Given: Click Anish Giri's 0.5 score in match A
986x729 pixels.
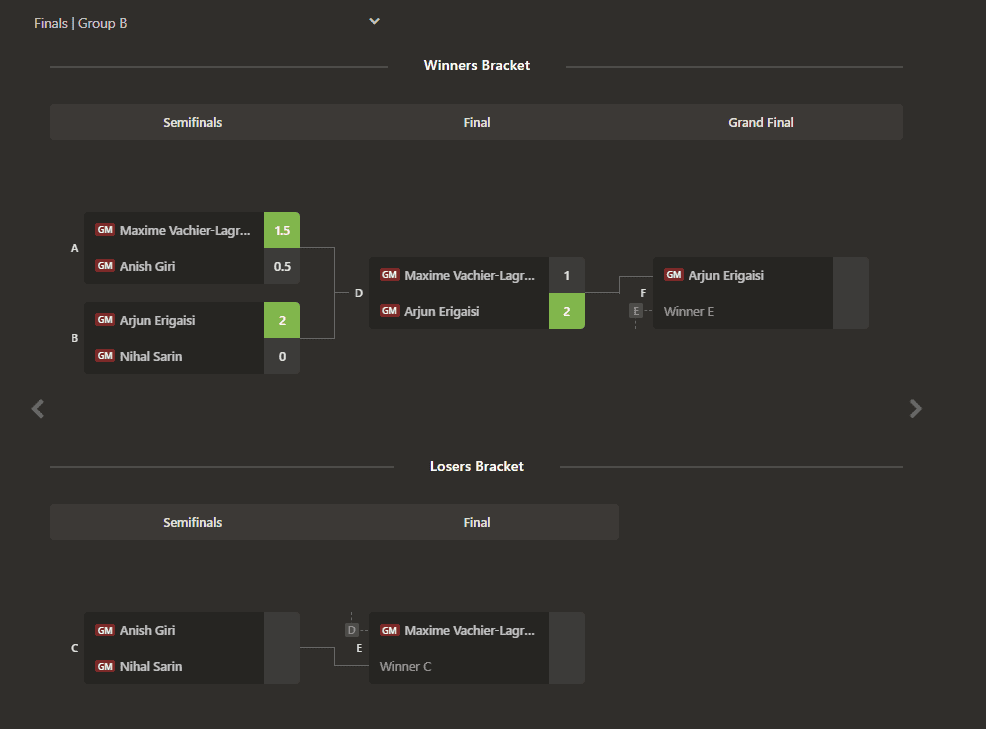Looking at the screenshot, I should pos(282,266).
